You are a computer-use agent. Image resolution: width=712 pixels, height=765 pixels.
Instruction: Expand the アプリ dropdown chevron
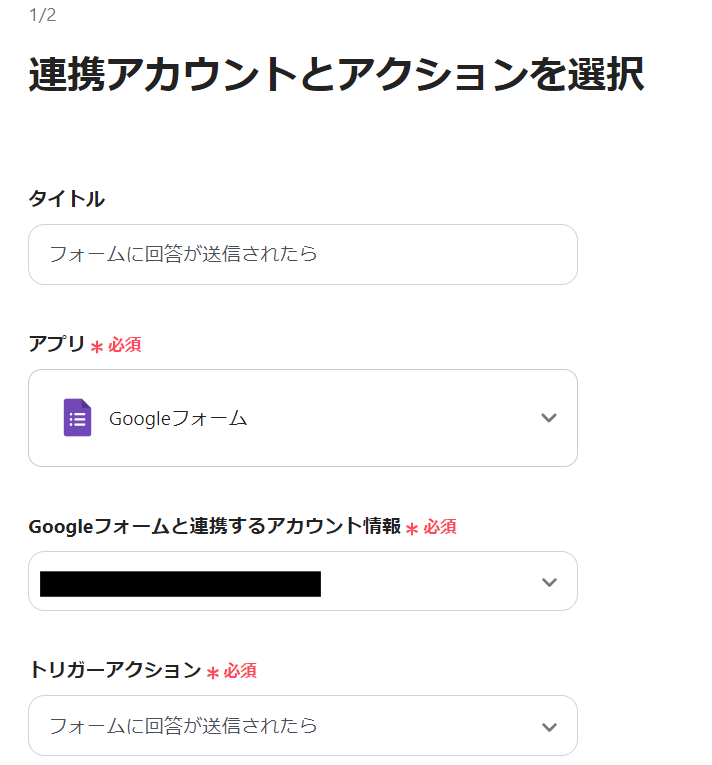pos(548,418)
